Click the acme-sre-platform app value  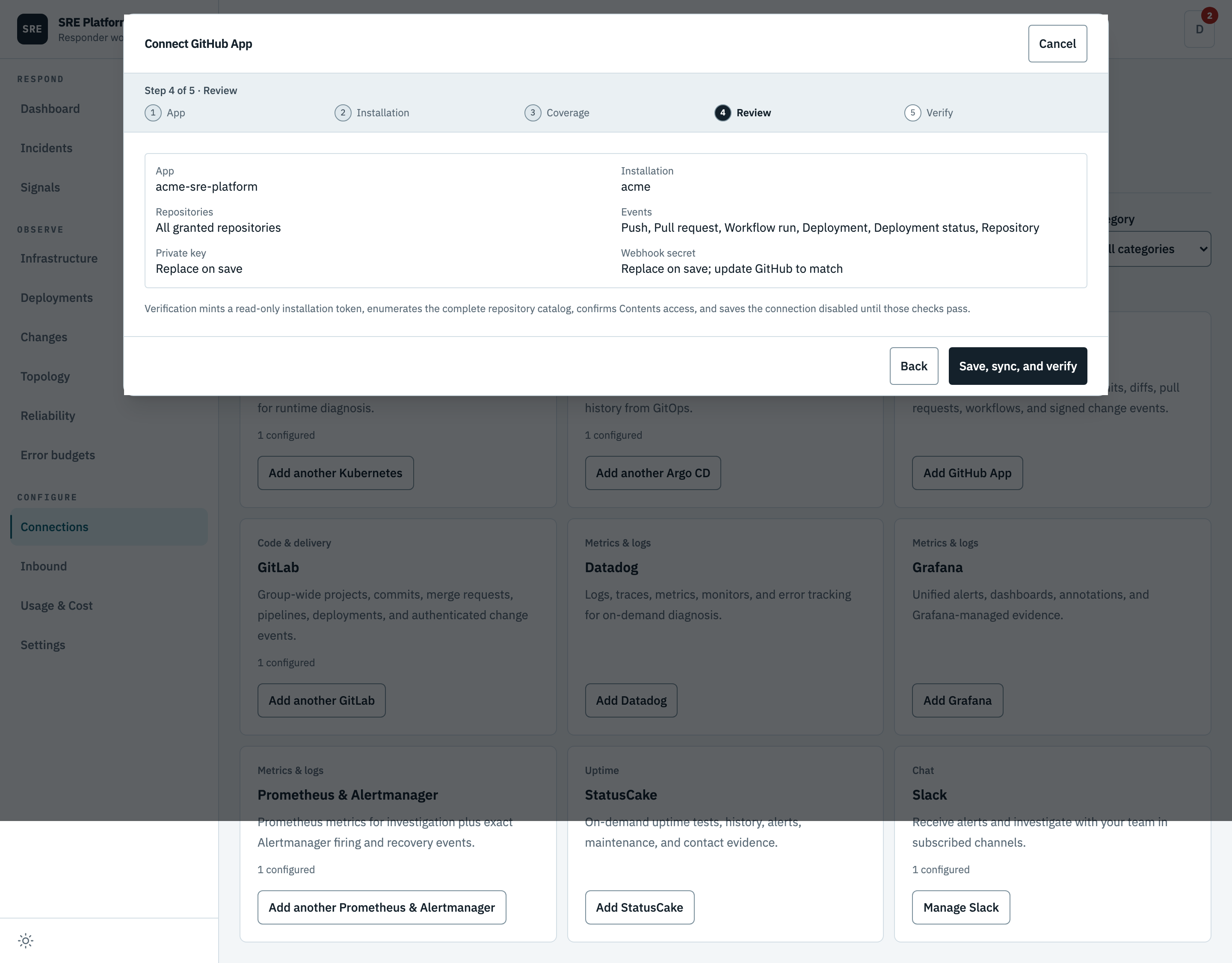point(207,186)
